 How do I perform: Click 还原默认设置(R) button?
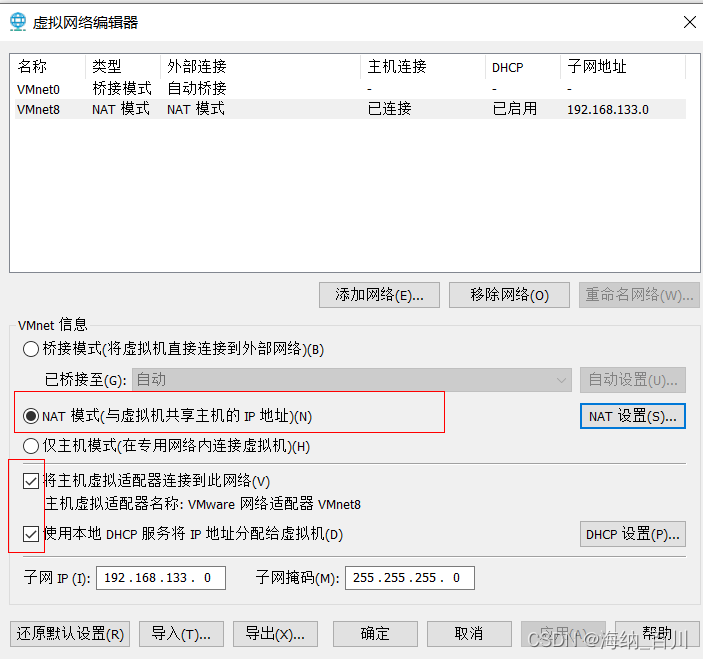tap(70, 634)
